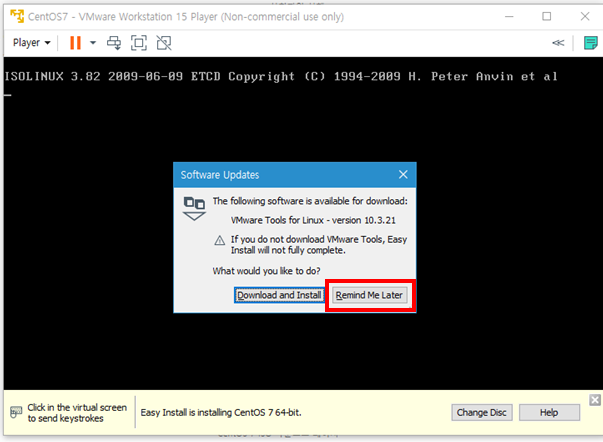Pause the virtual machine

pos(75,43)
